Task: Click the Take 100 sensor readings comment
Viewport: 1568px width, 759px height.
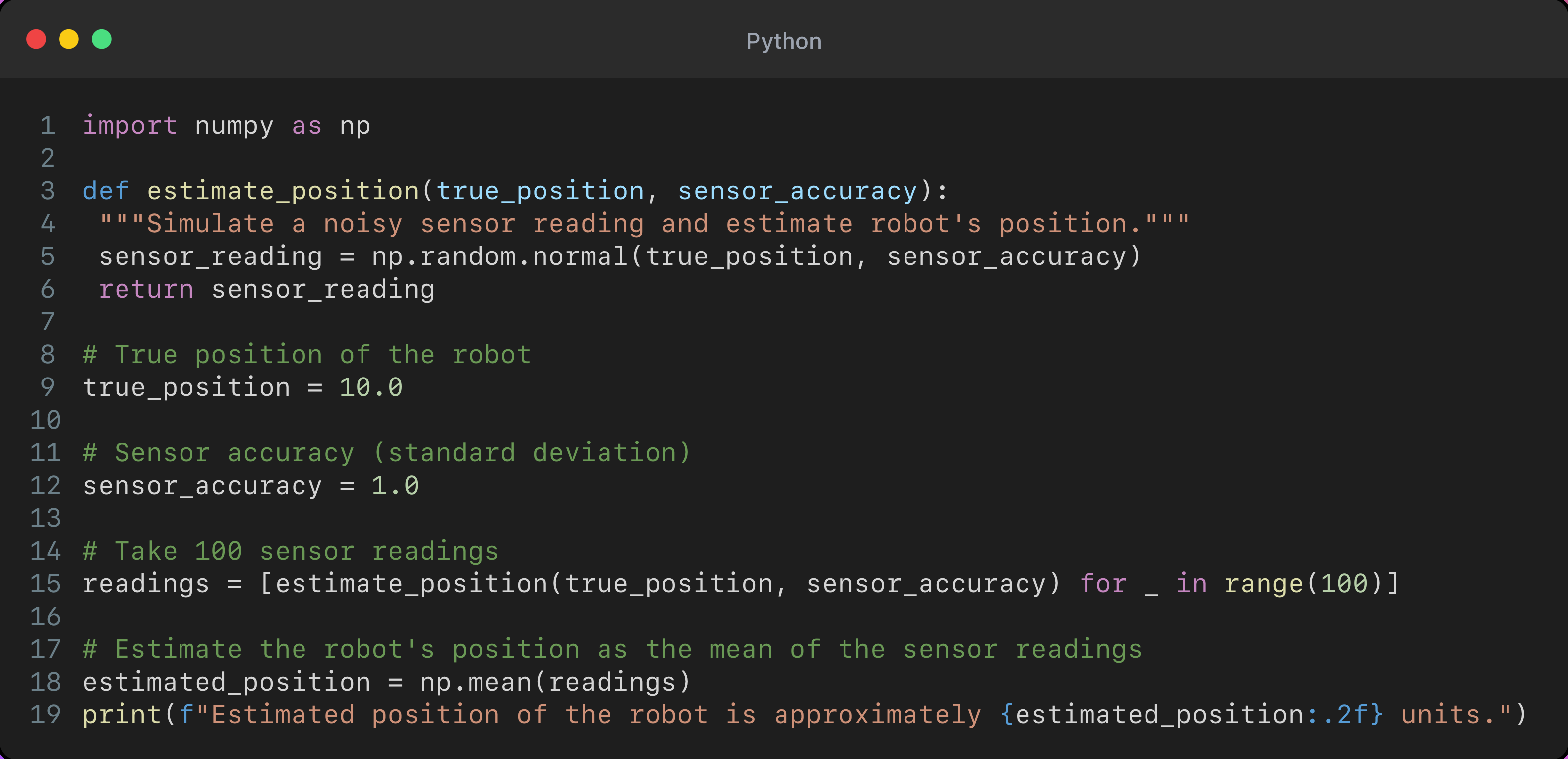Action: coord(291,551)
